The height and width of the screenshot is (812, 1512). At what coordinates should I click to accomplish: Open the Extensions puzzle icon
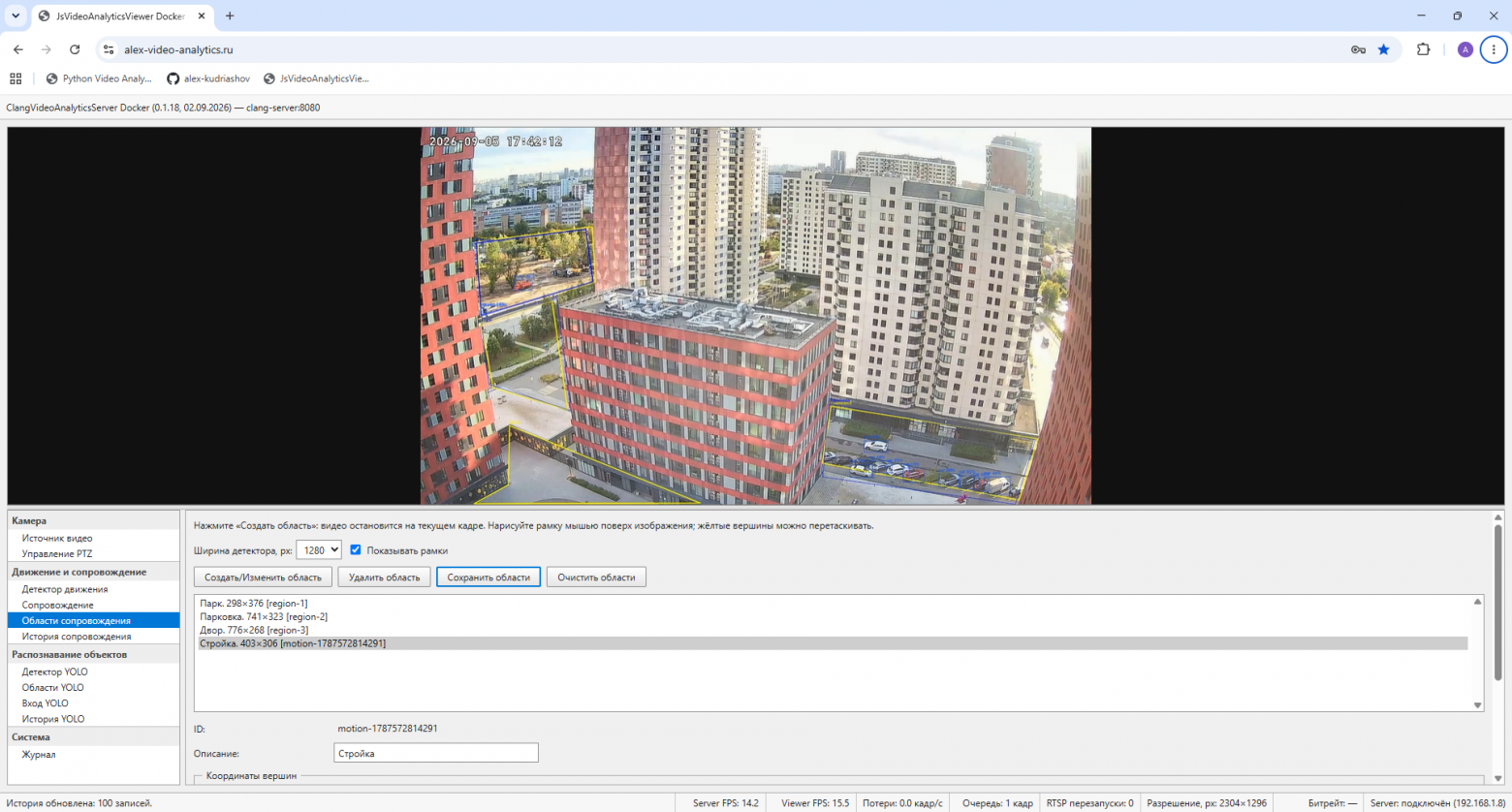coord(1423,49)
